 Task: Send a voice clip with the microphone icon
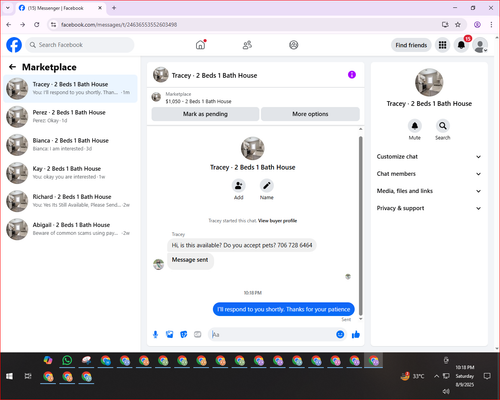(x=155, y=334)
